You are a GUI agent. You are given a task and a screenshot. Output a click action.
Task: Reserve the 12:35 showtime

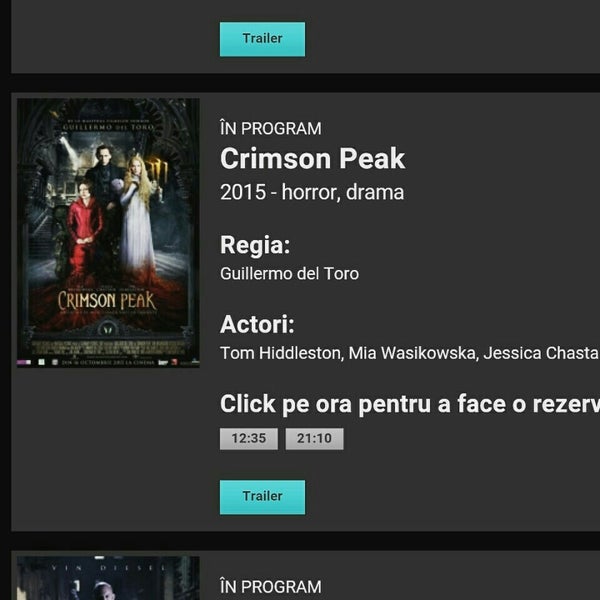pos(249,439)
